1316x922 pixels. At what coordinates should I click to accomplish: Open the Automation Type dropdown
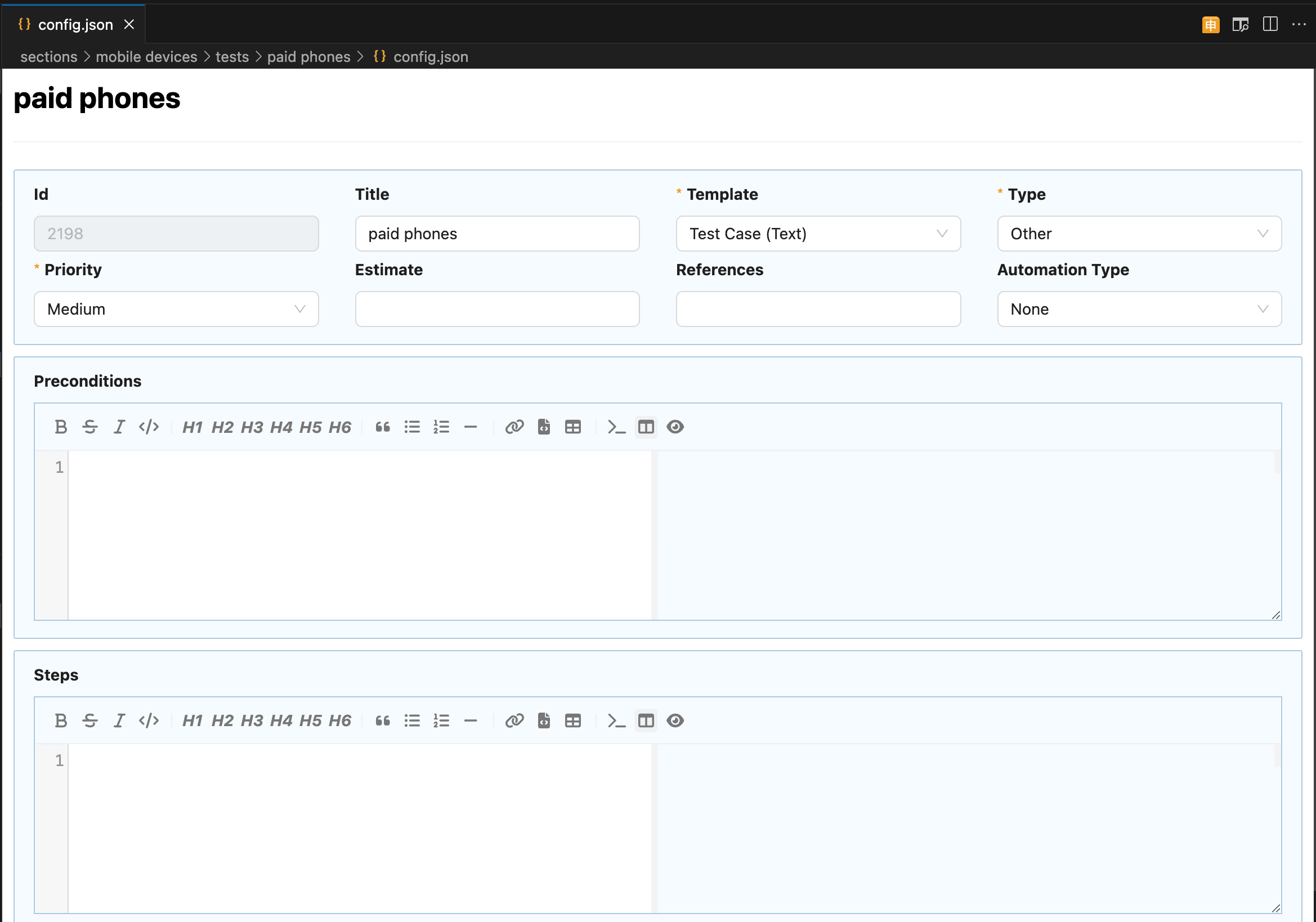tap(1139, 309)
